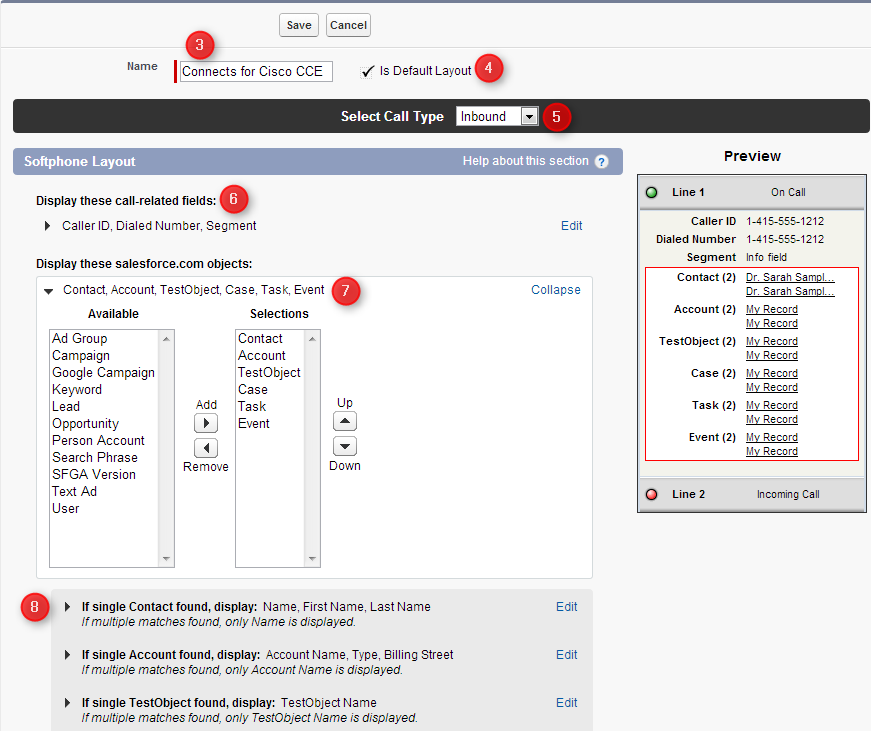Open first Dr. Sarah Sampl... contact link
Image resolution: width=871 pixels, height=731 pixels.
[790, 277]
